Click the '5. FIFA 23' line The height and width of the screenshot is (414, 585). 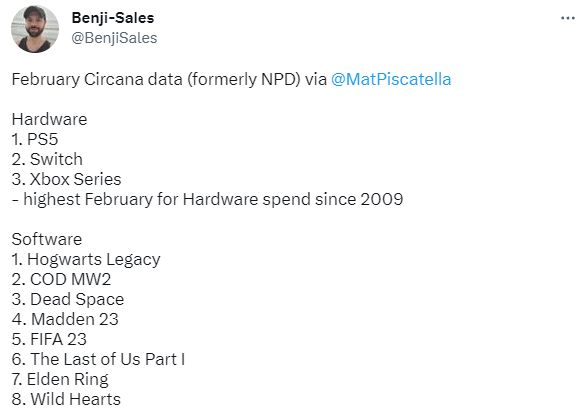[x=49, y=339]
